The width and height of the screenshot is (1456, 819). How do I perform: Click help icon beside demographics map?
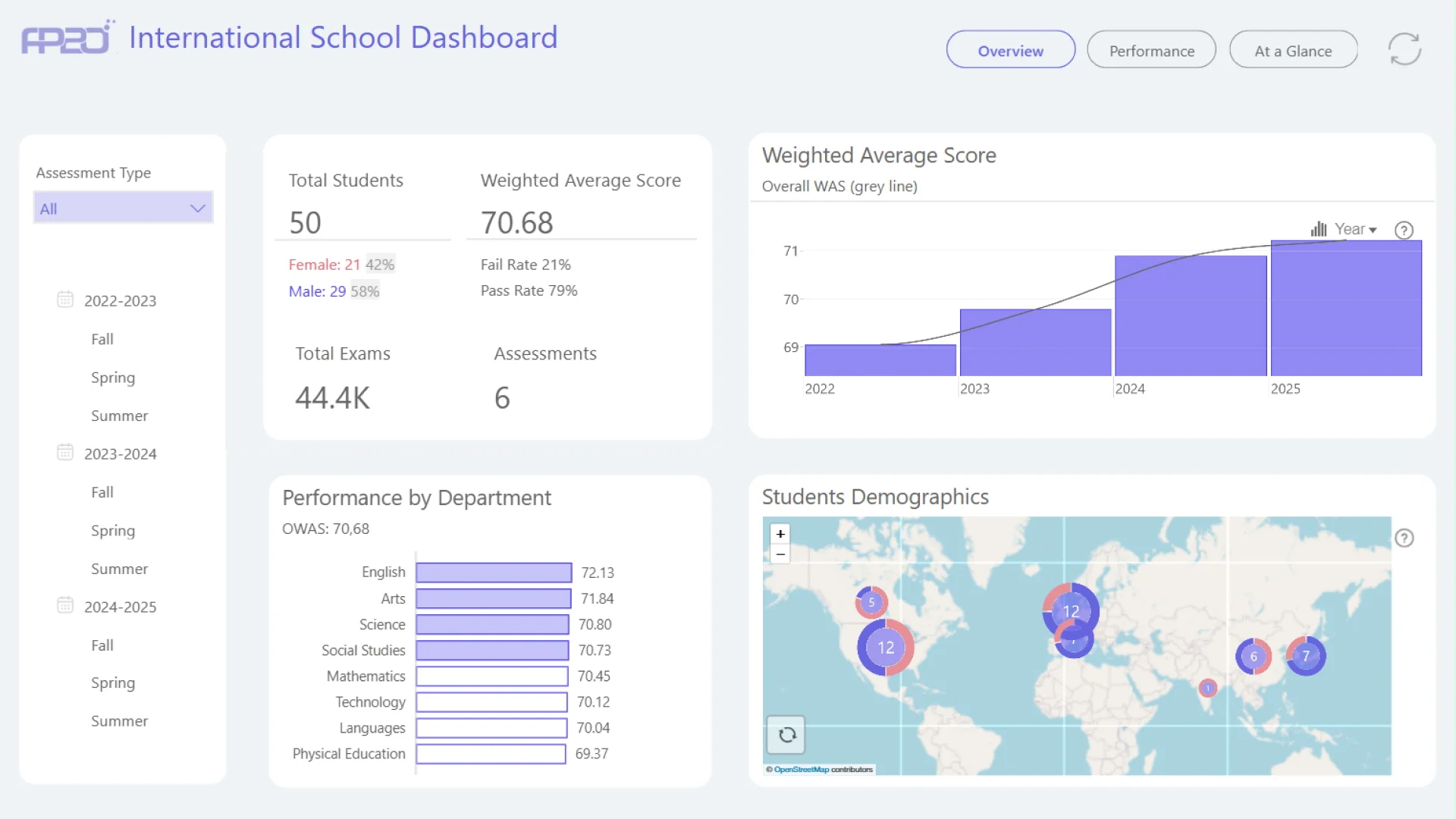click(1404, 538)
